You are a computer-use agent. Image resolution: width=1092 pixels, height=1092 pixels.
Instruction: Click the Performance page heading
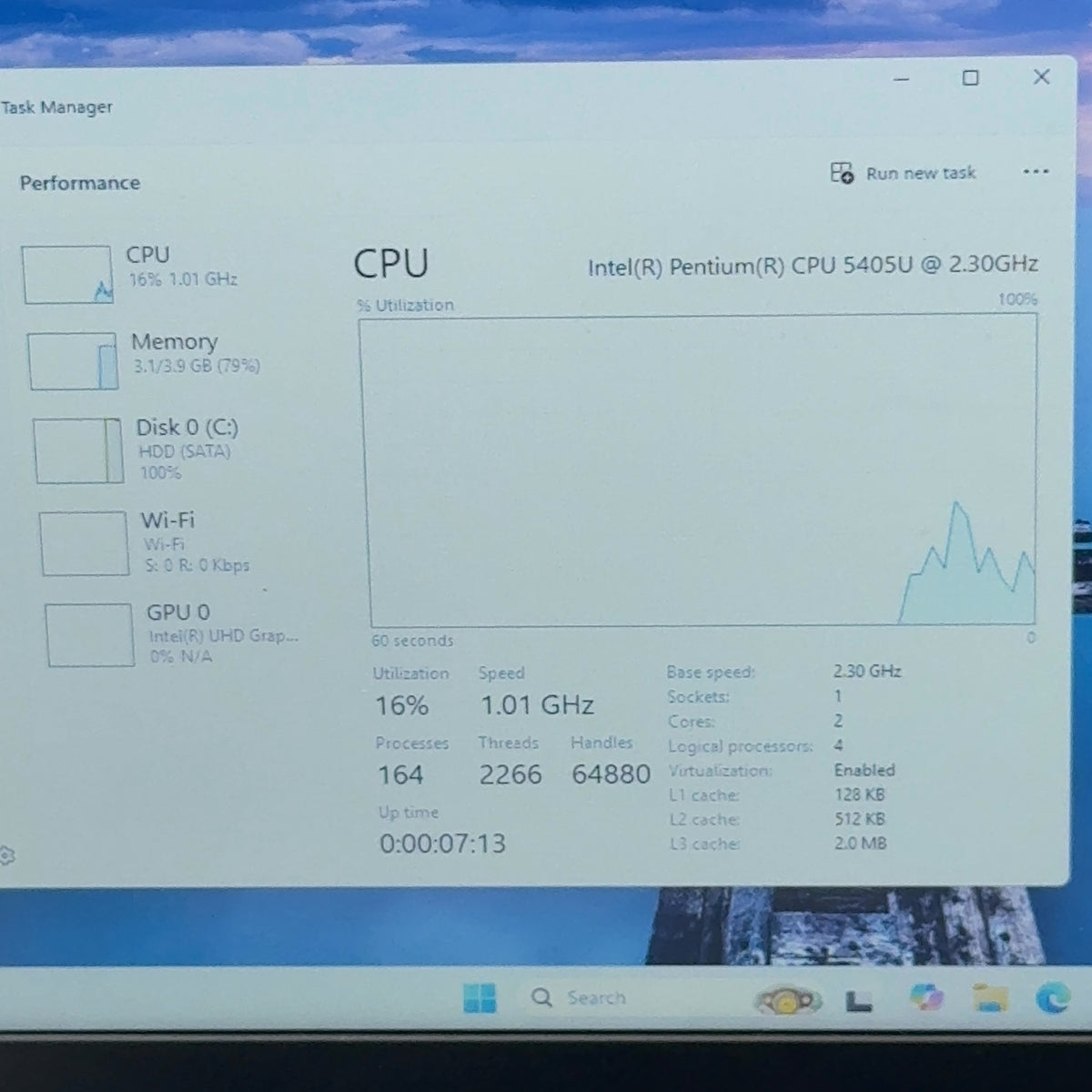[x=80, y=183]
